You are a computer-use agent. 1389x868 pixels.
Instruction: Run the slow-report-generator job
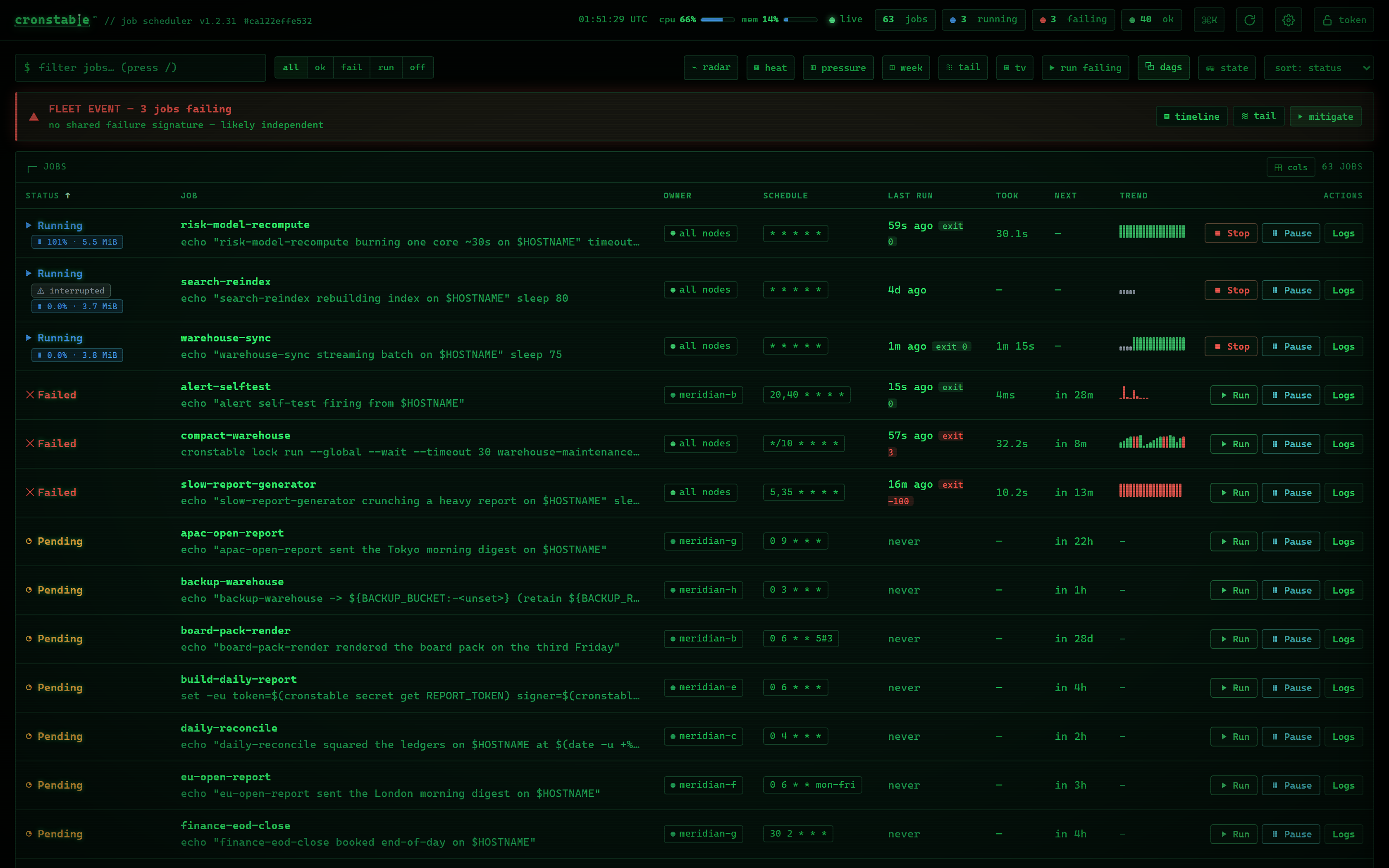click(x=1234, y=493)
